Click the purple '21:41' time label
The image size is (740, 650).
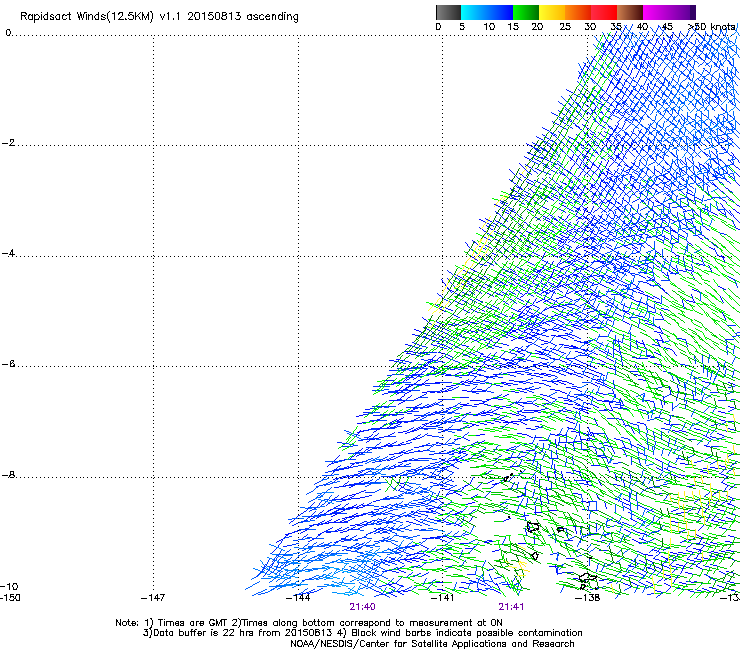[x=512, y=607]
